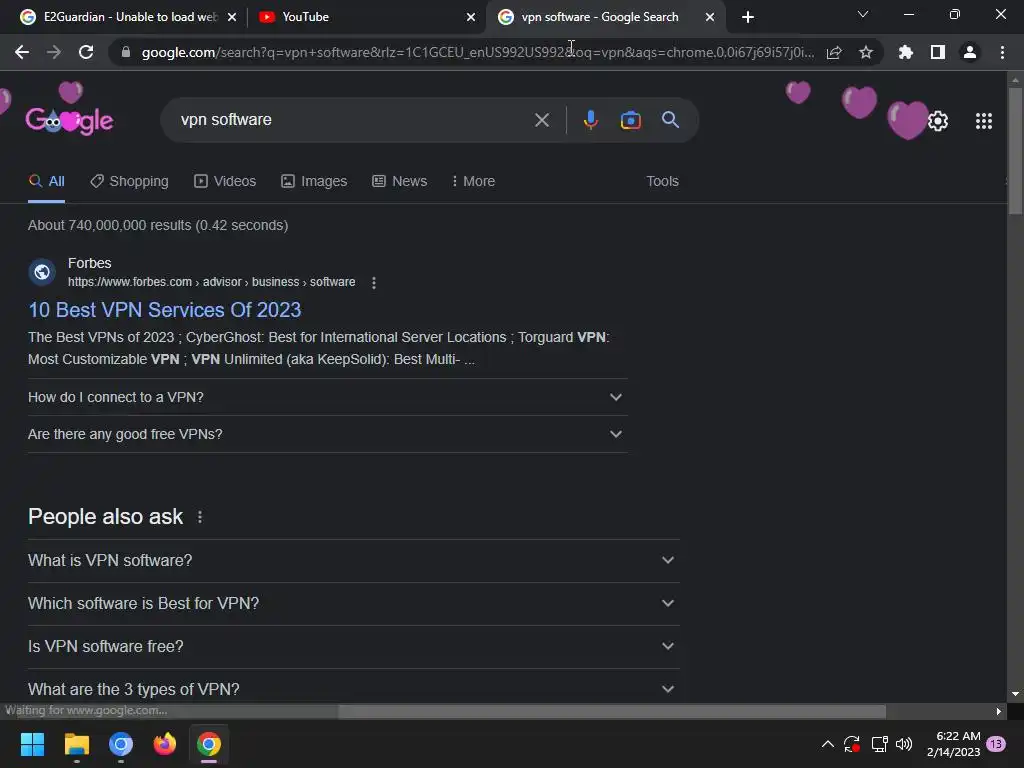
Task: Expand What are the 3 types of VPN?
Action: 353,689
